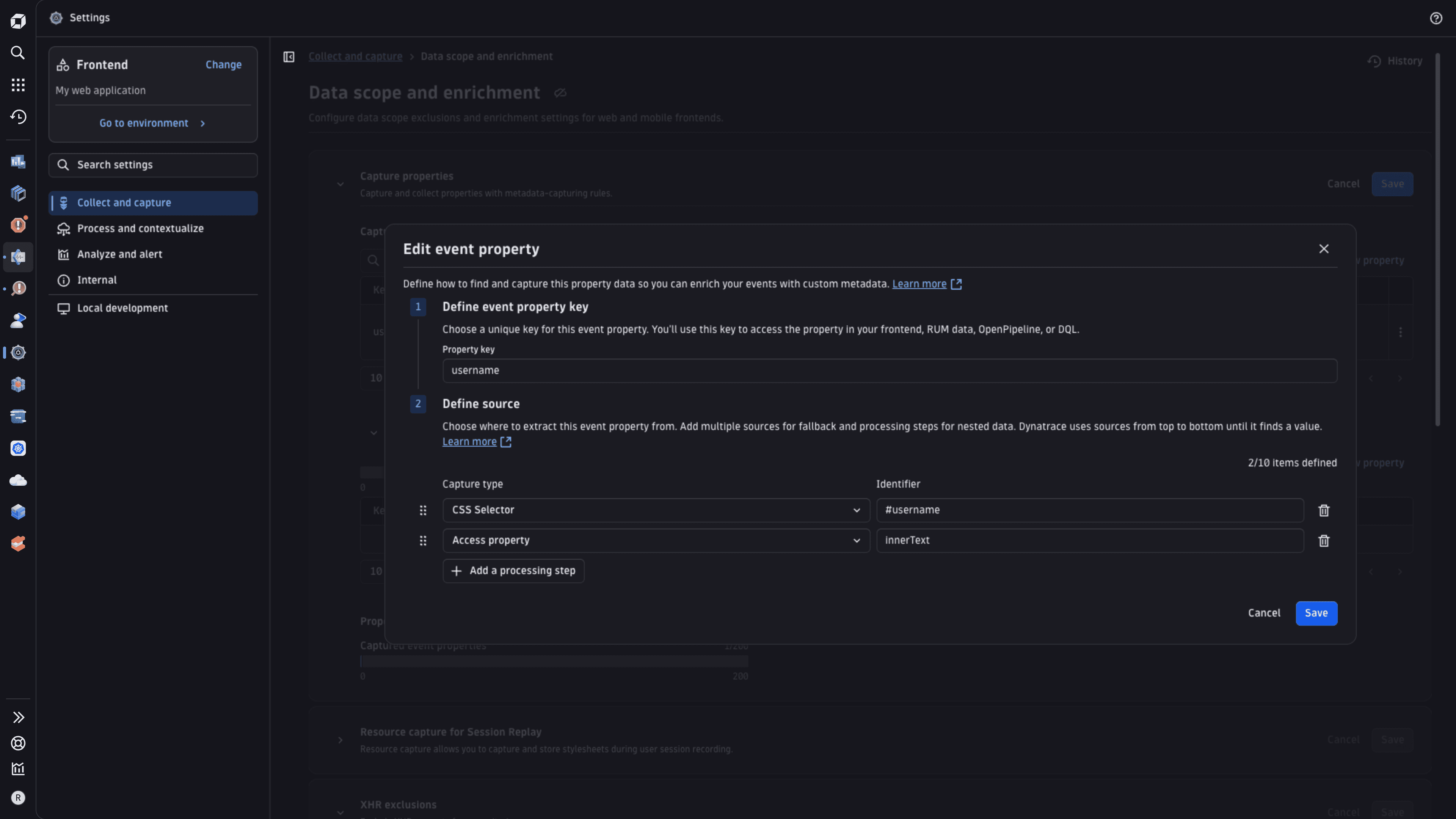
Task: Click the Dynatrace logo icon
Action: point(18,22)
